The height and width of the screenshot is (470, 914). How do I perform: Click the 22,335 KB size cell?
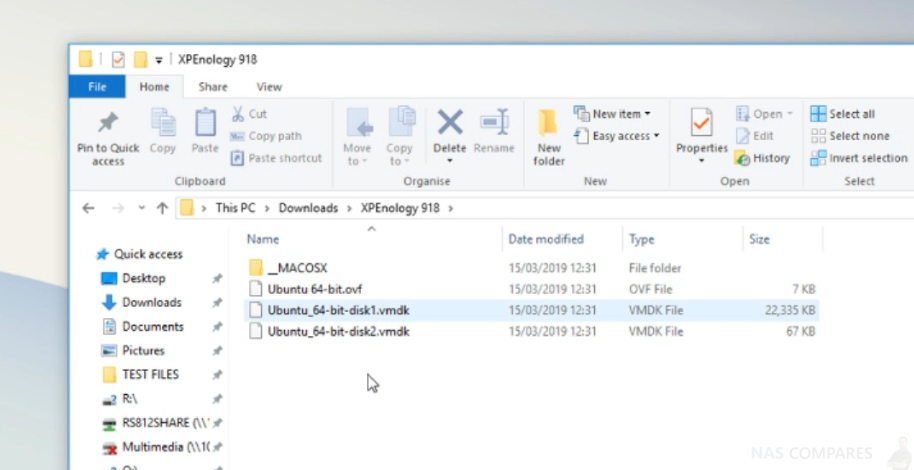(x=790, y=310)
